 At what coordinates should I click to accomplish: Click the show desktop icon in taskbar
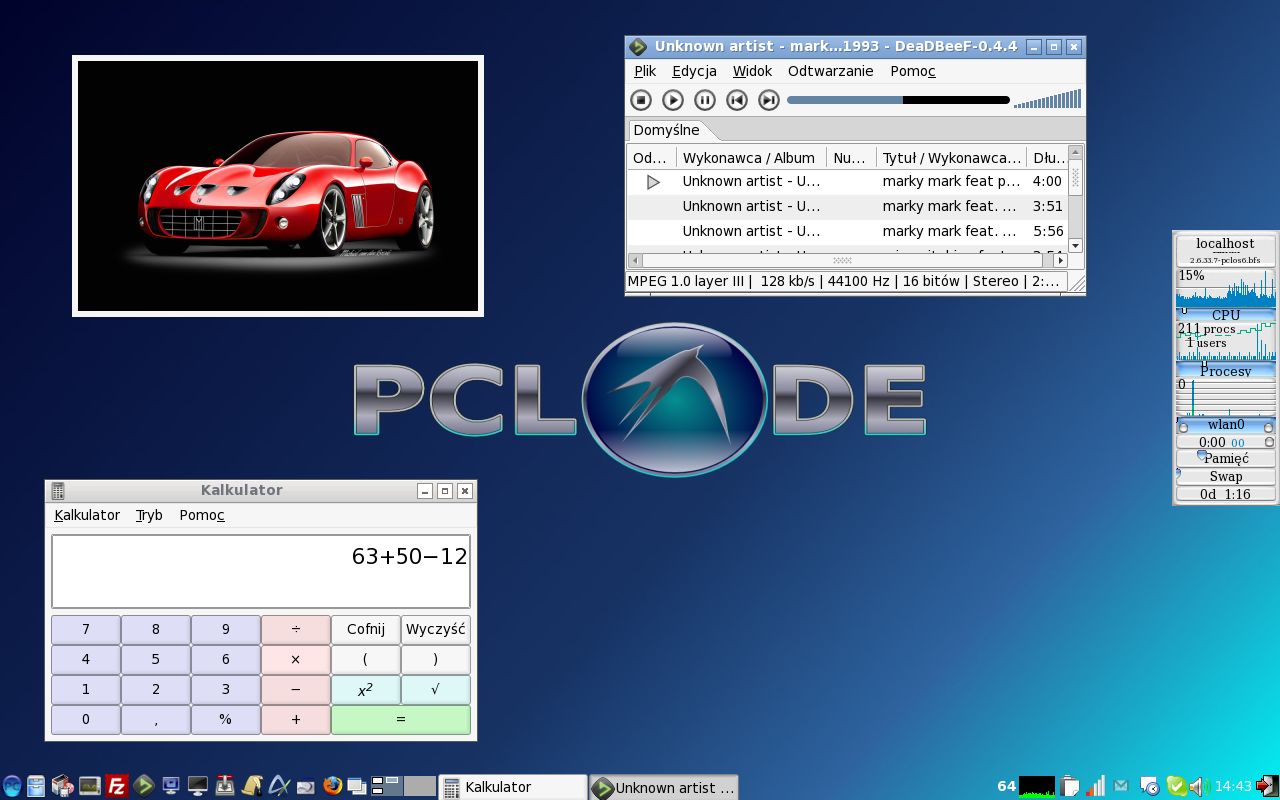click(357, 786)
